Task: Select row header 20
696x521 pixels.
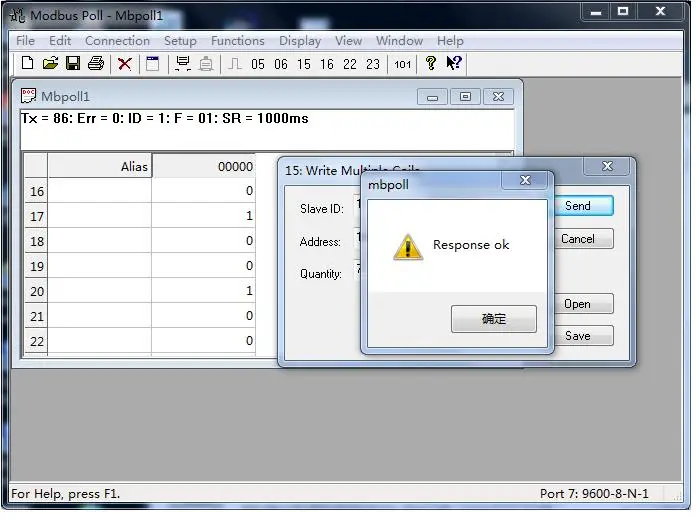Action: coord(36,291)
